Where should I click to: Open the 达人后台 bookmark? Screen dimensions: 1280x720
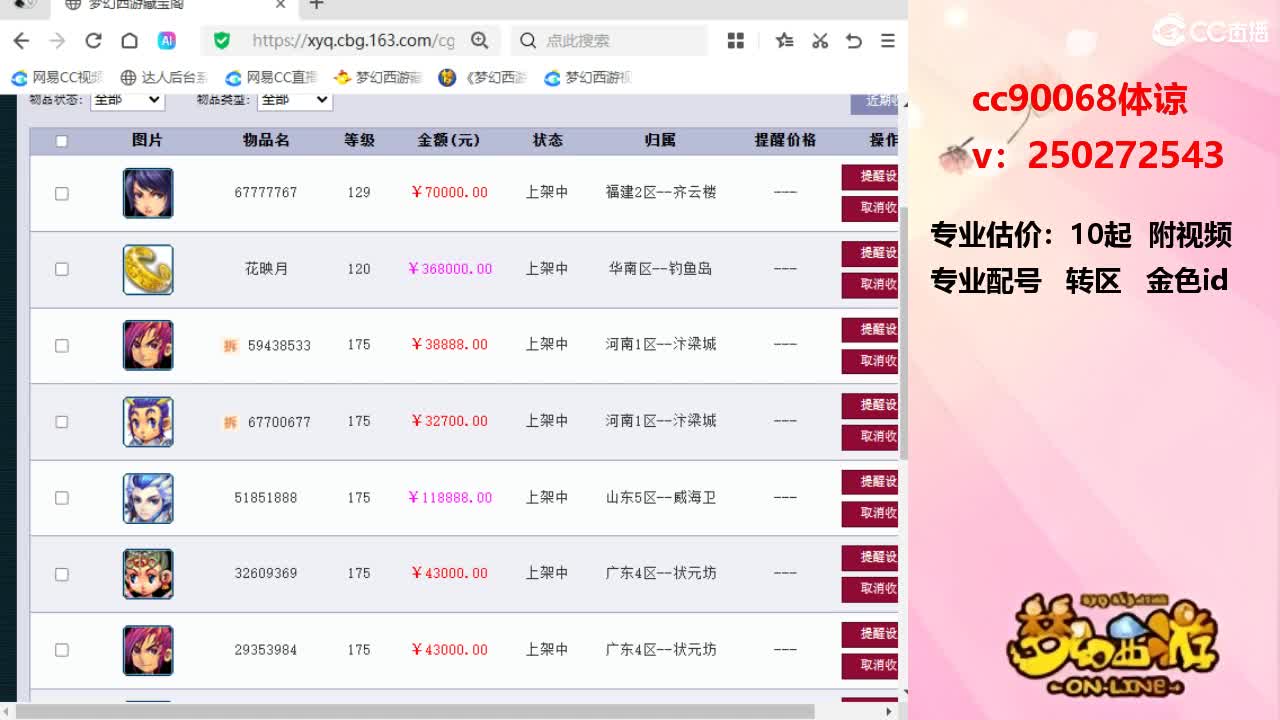click(164, 77)
